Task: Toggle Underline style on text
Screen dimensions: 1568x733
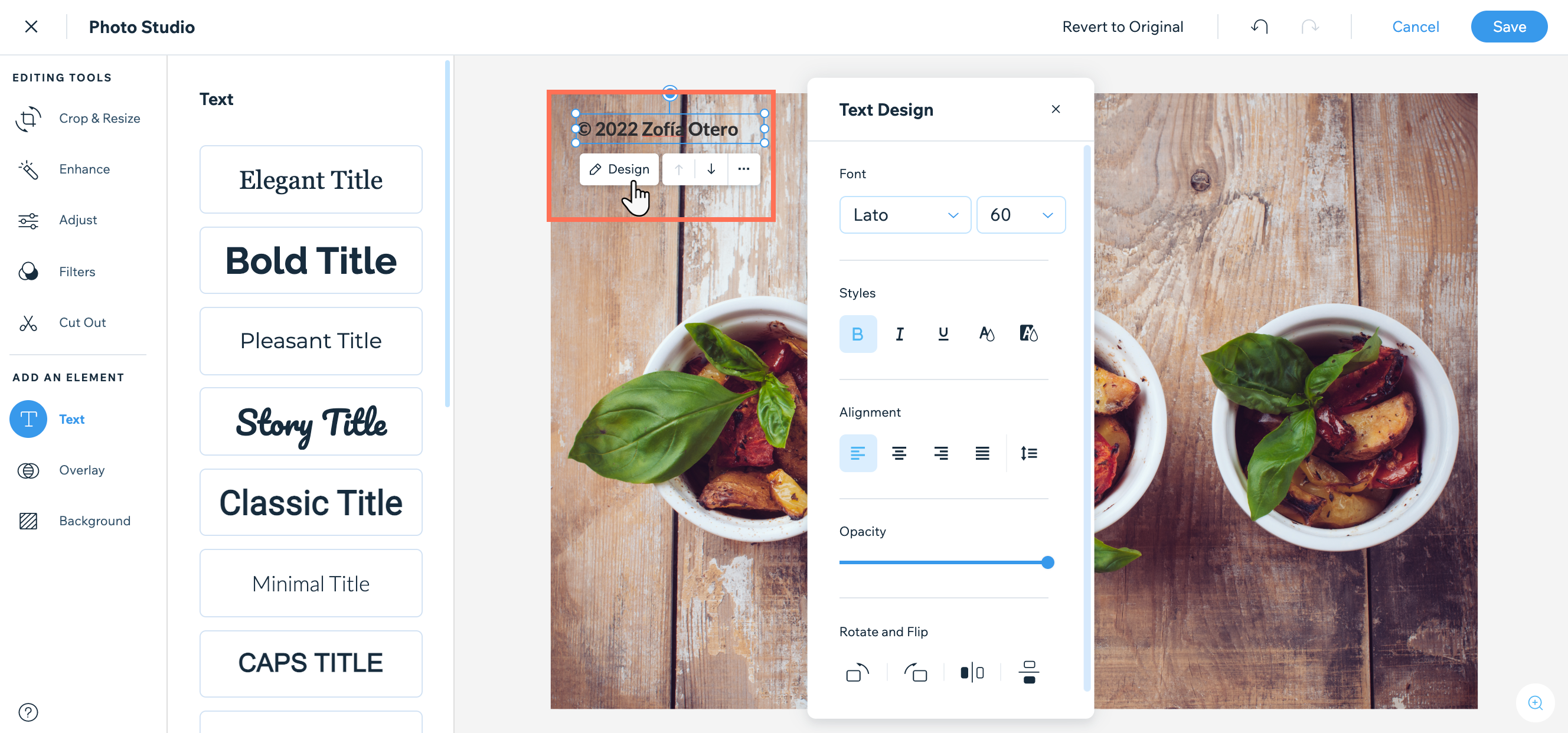Action: pos(943,333)
